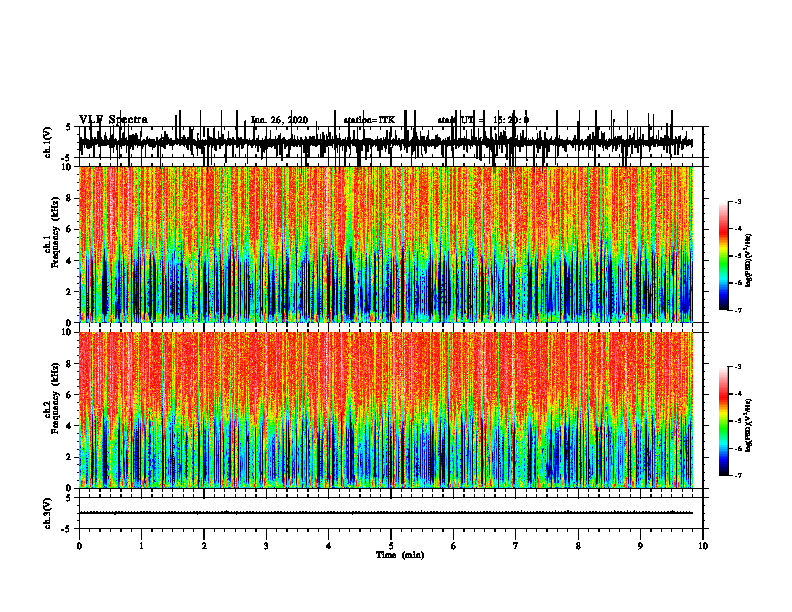The width and height of the screenshot is (792, 612).
Task: Click time axis tick label "0"
Action: coord(79,546)
